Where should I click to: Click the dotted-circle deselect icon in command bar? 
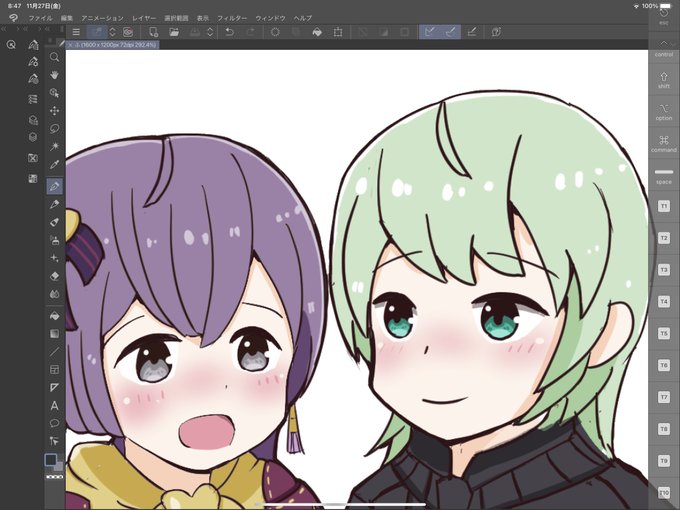pos(275,32)
